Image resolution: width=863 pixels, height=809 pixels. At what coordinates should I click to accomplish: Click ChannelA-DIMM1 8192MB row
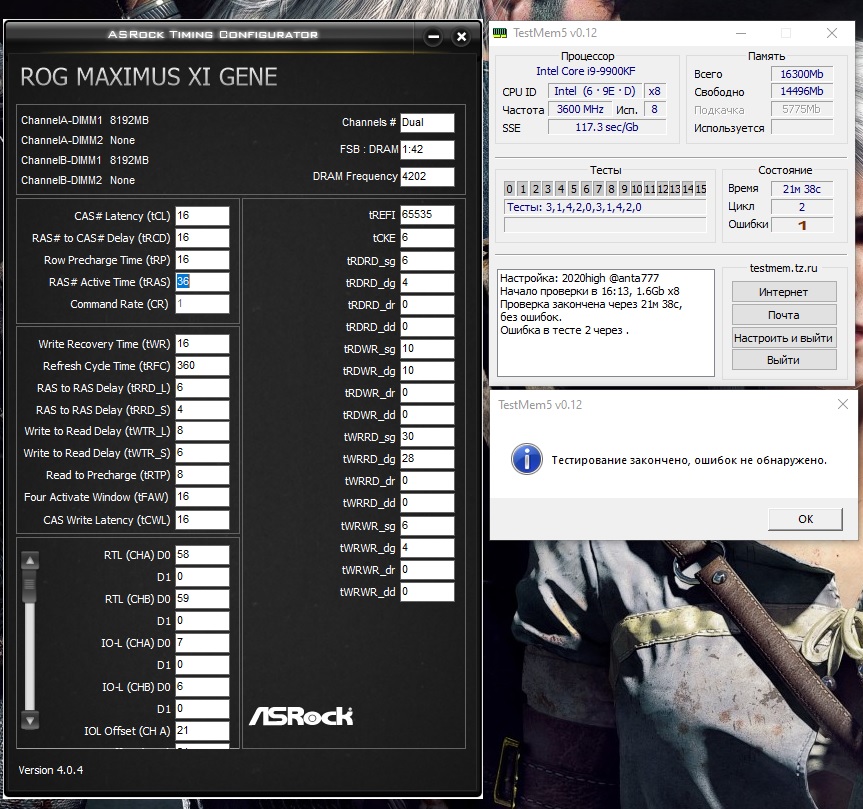85,120
